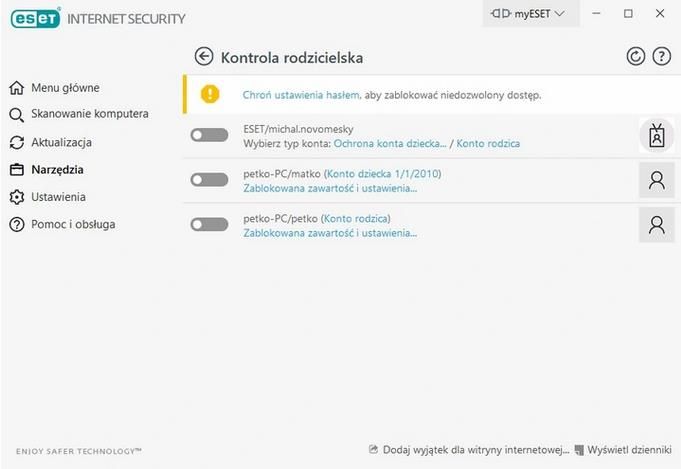Enable the toggle for ESET/michal.novomesky account
Viewport: 681px width, 469px height.
[x=209, y=135]
